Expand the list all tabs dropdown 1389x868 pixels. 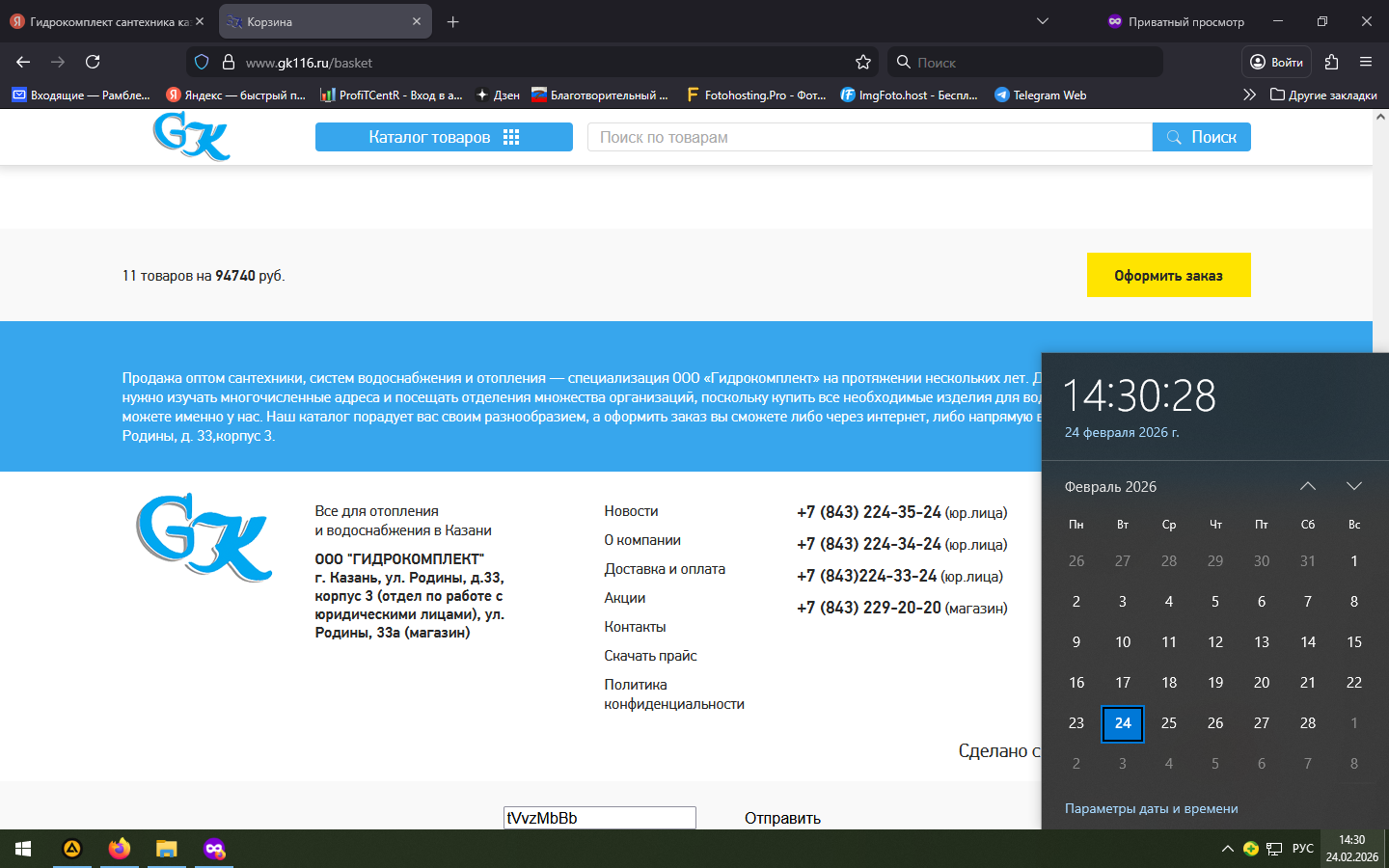[x=1042, y=21]
